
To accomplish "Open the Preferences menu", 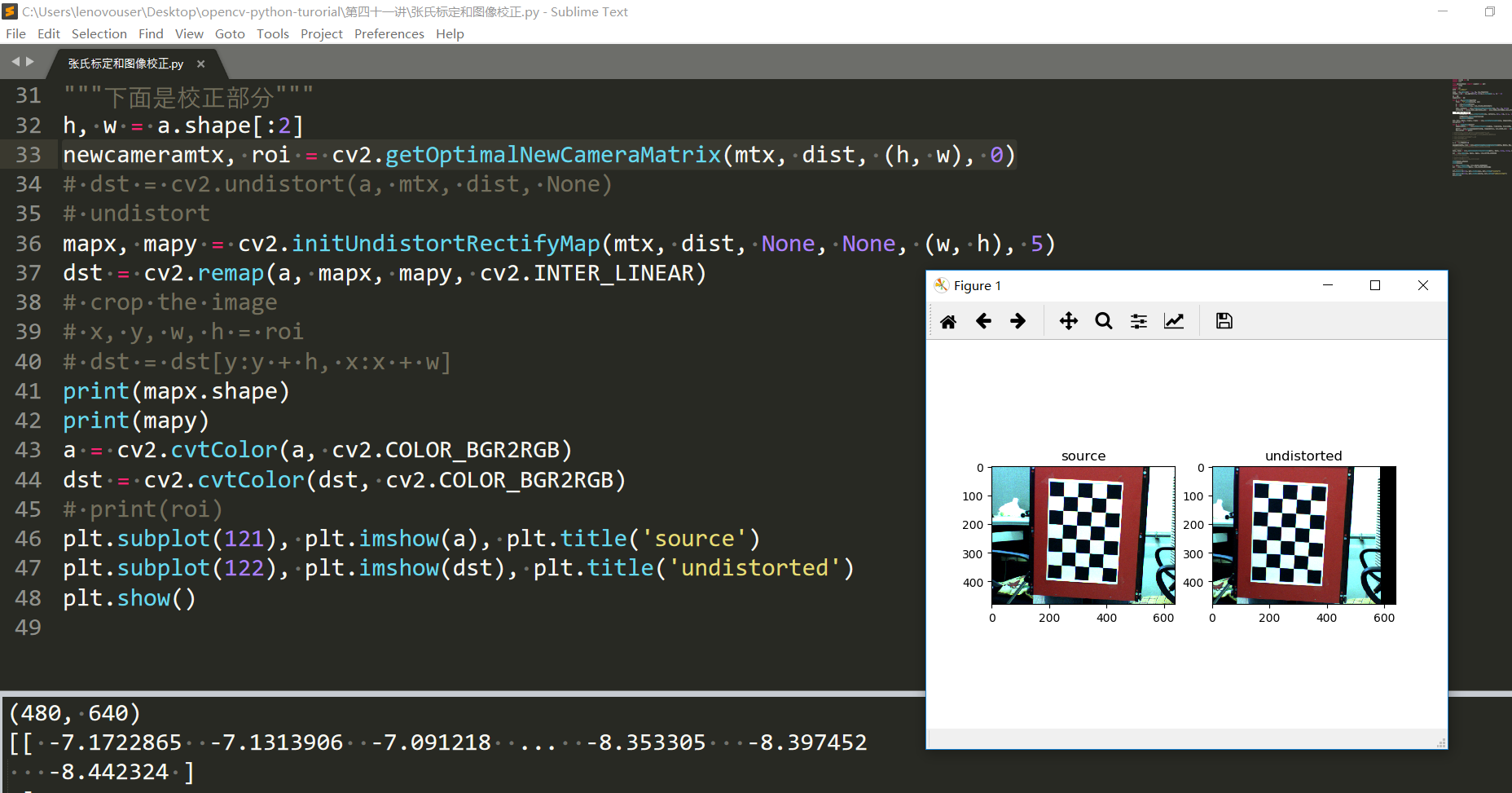I will point(389,33).
